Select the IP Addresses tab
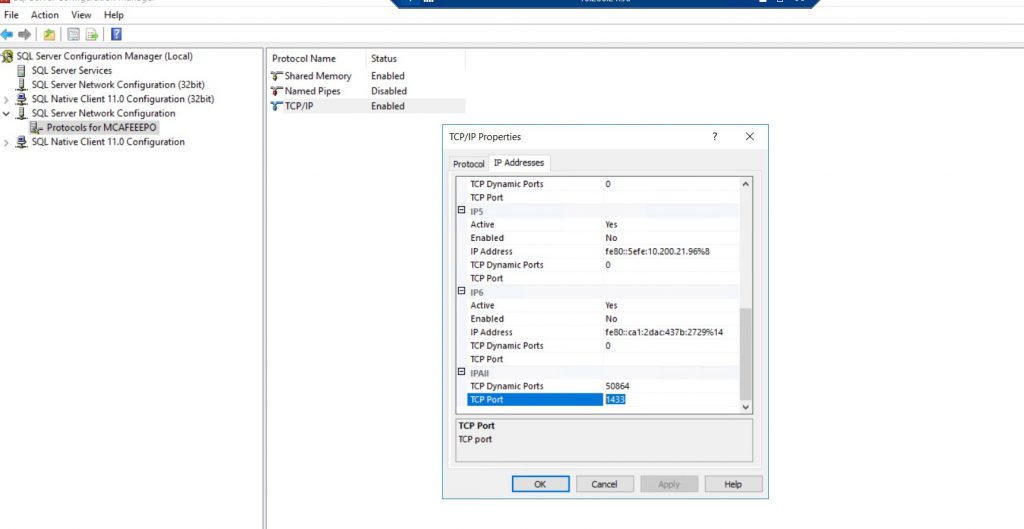The image size is (1024, 529). (x=519, y=163)
